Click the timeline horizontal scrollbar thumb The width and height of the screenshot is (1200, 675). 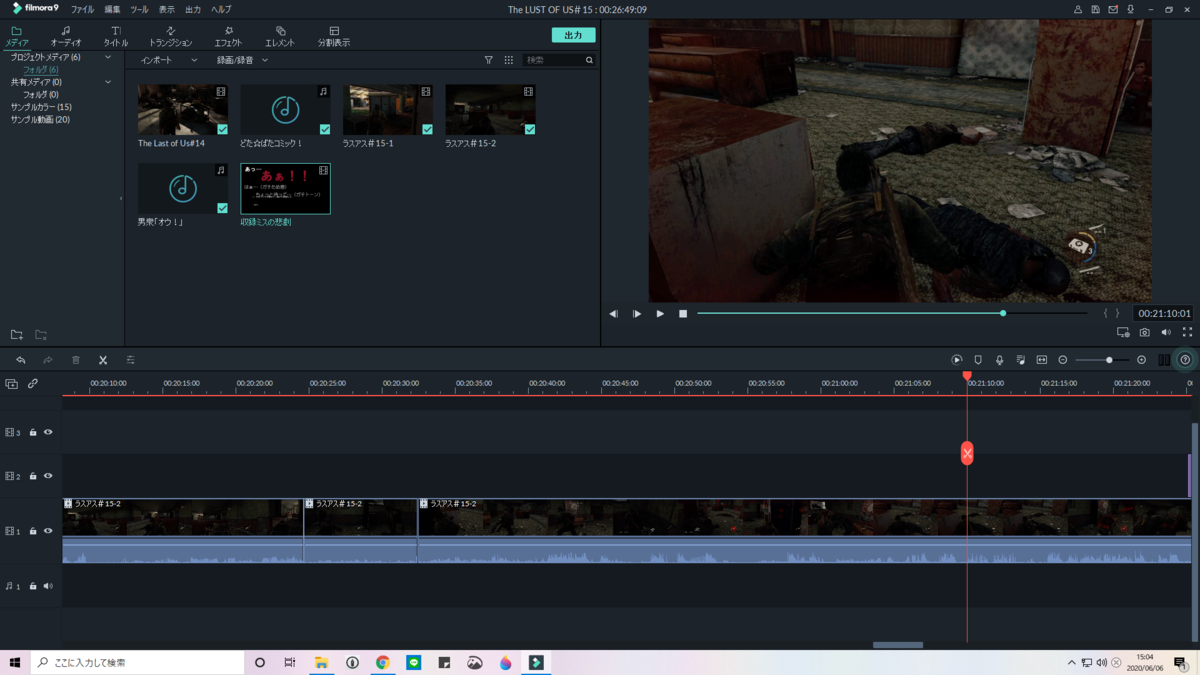coord(898,645)
